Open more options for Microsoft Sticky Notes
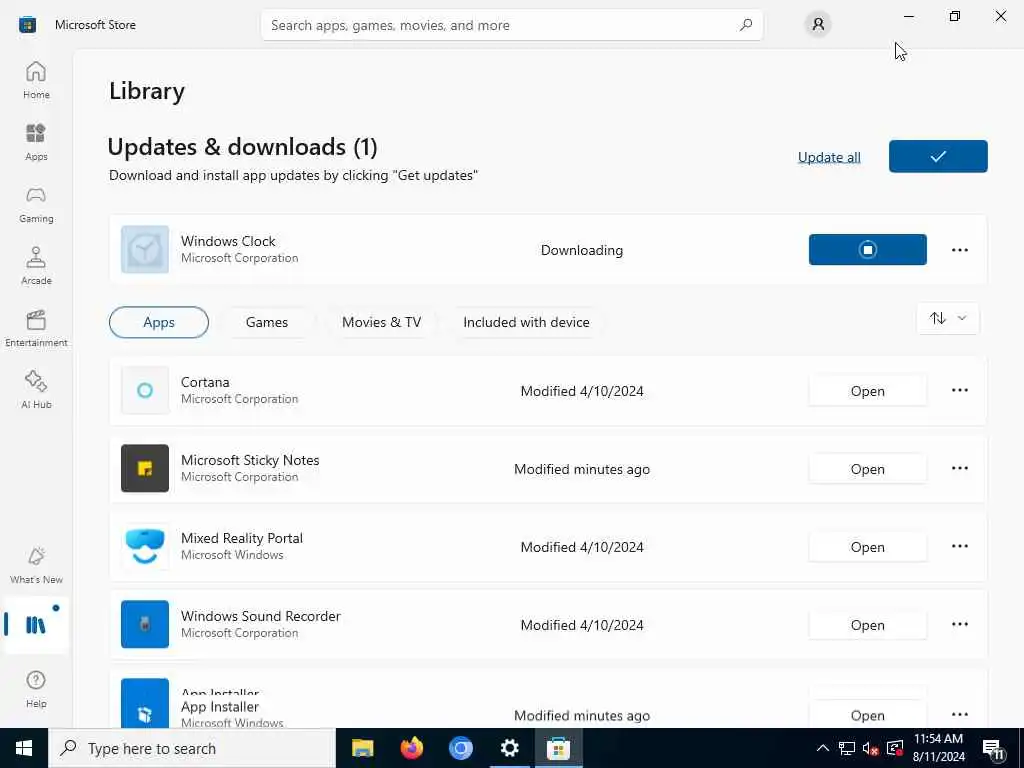Image resolution: width=1024 pixels, height=768 pixels. (959, 468)
